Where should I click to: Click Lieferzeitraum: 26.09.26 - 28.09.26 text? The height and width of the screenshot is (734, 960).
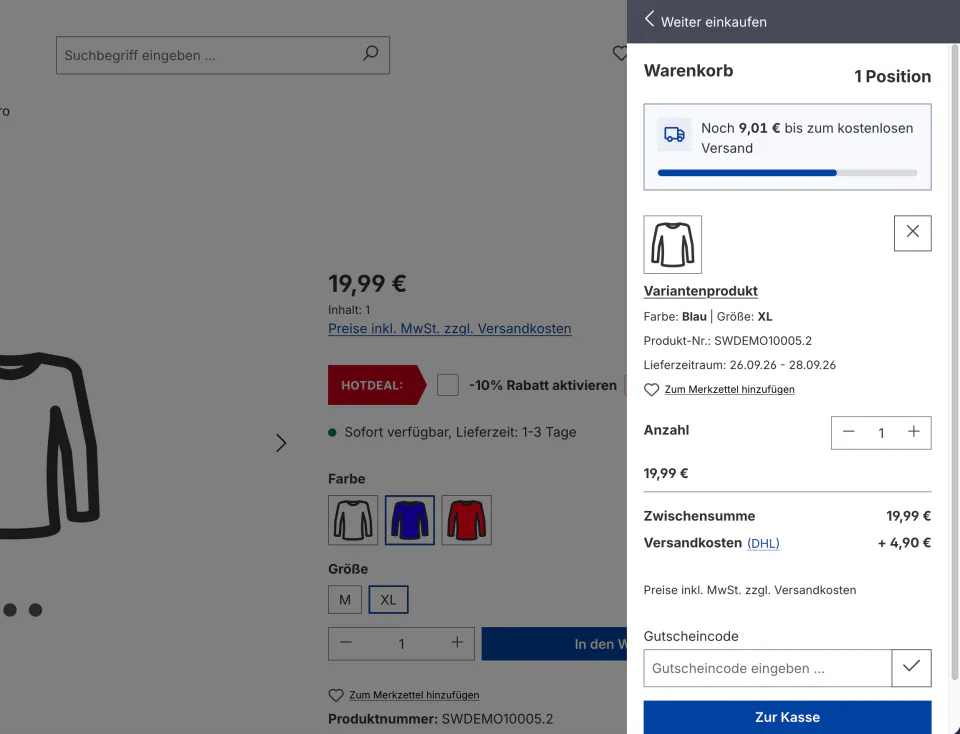pos(740,365)
